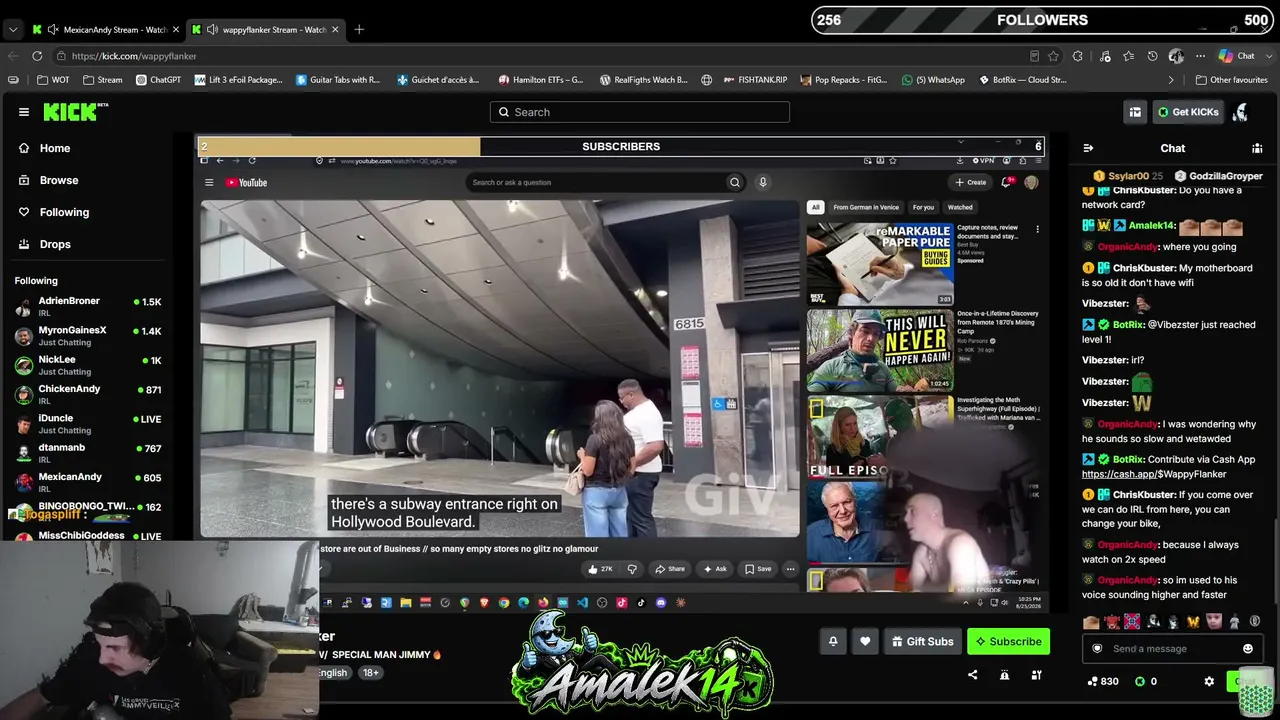Click the Send a message field

tap(1172, 649)
